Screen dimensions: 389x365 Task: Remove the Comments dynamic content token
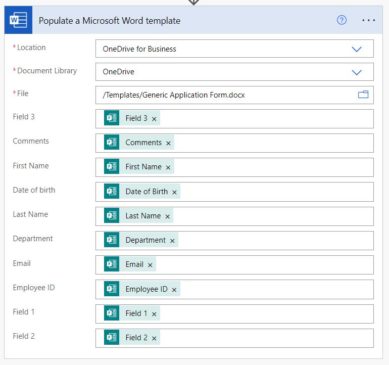pos(168,143)
